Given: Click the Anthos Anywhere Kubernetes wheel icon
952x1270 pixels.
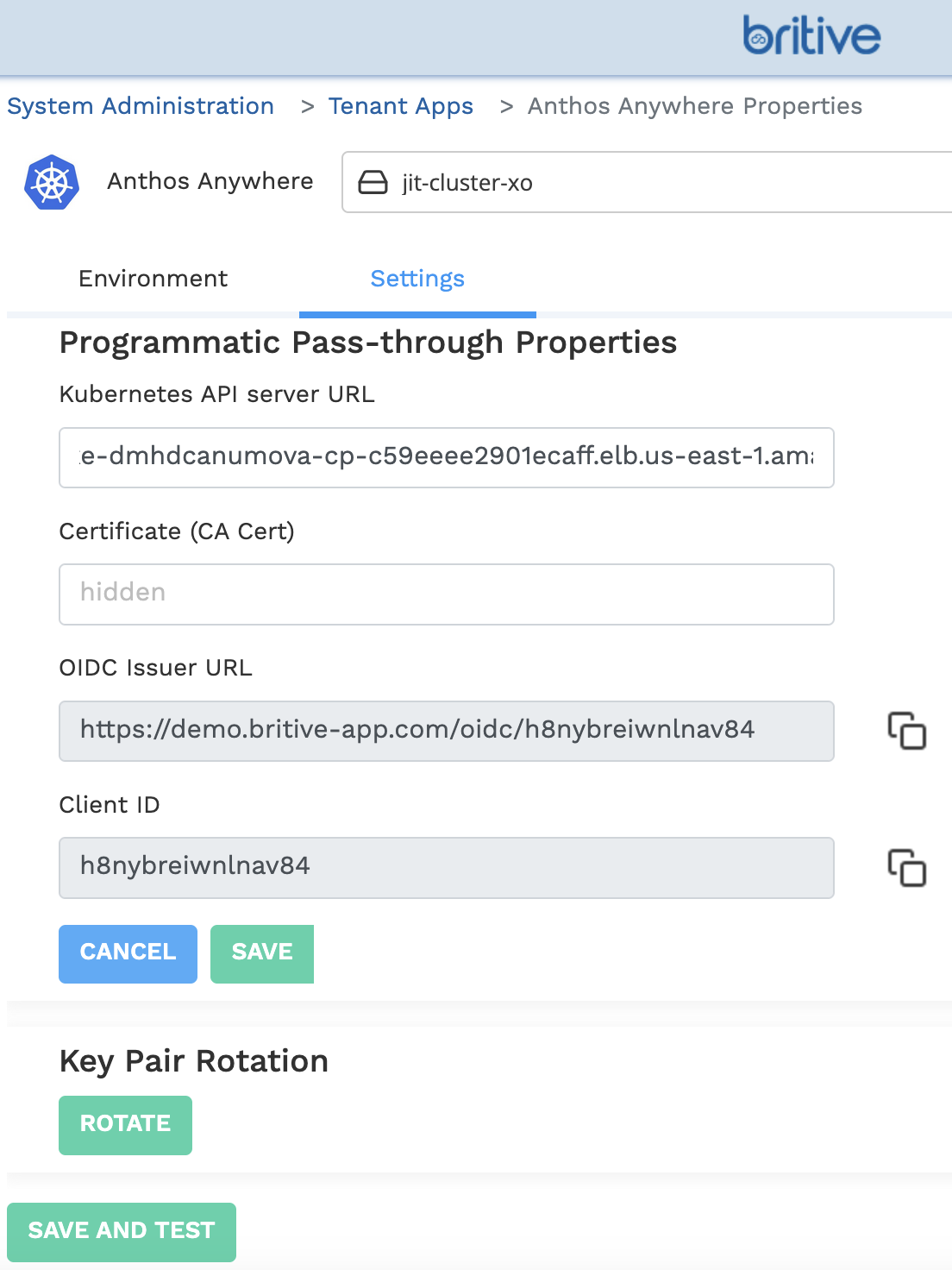Looking at the screenshot, I should click(52, 182).
